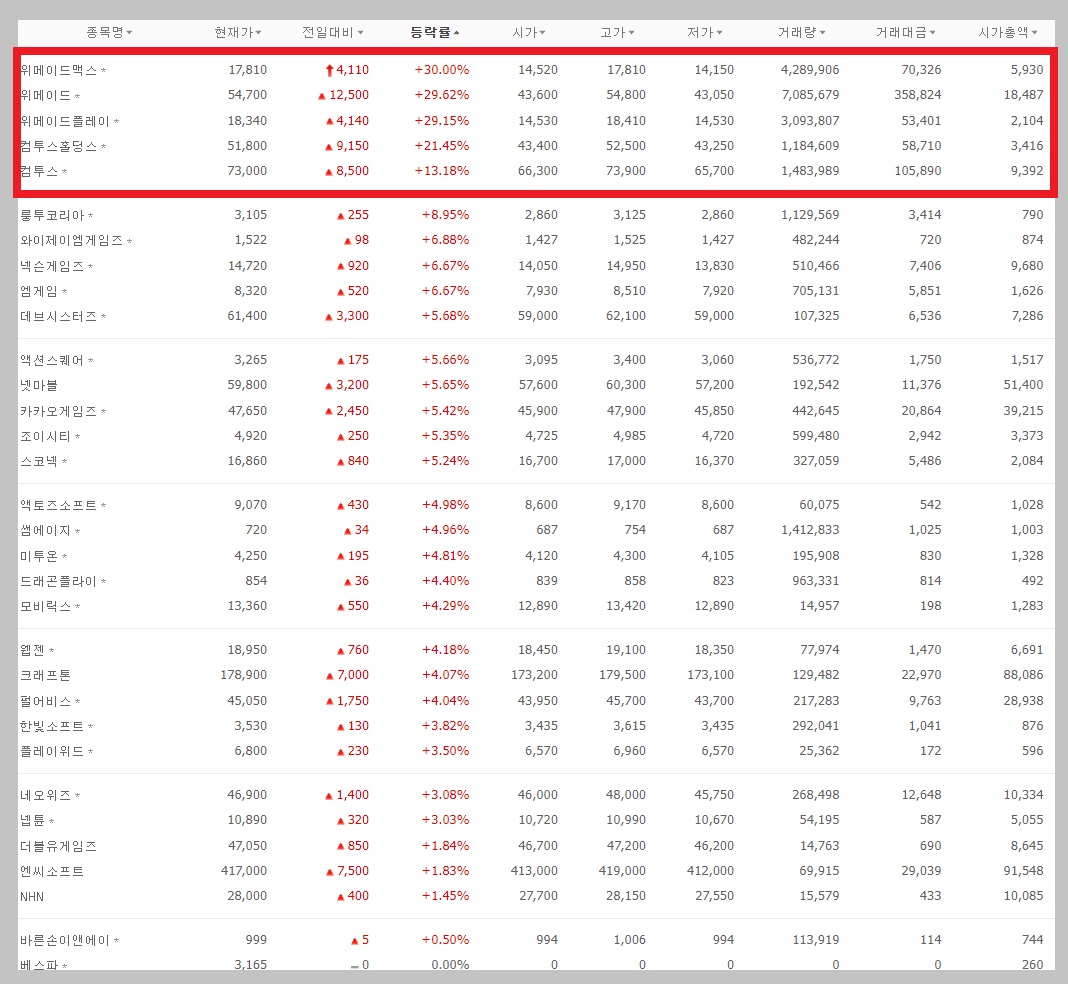Open stock 한빛소프트
The height and width of the screenshot is (984, 1068).
[52, 727]
